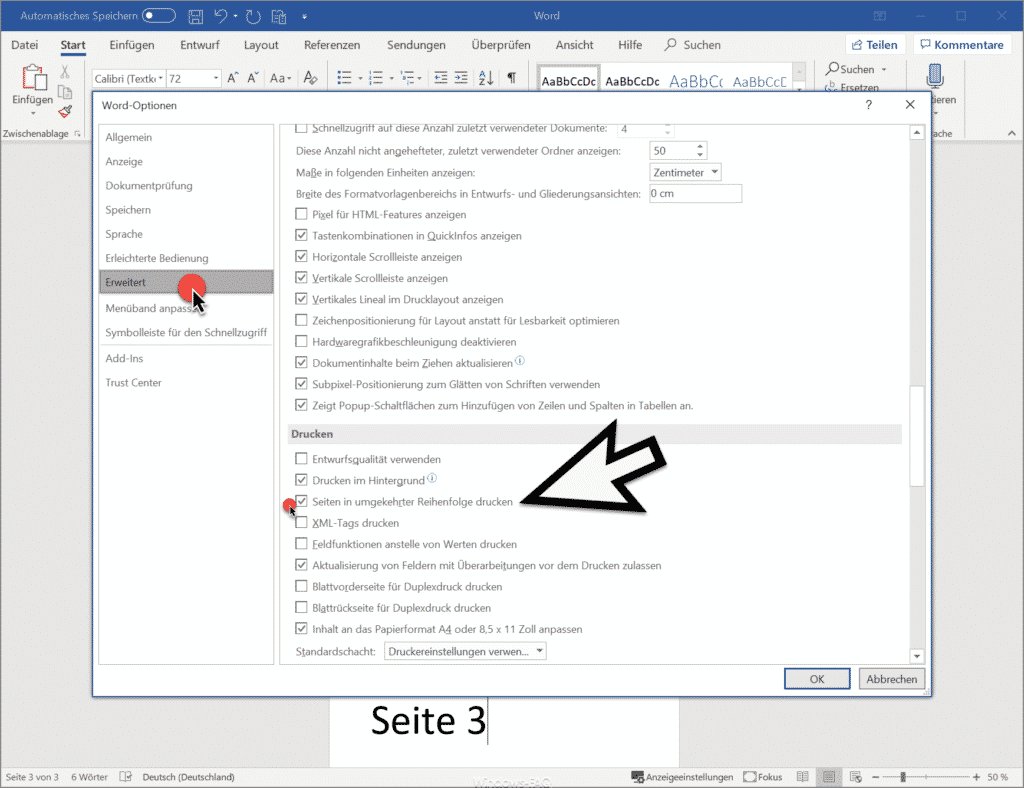Switch to the Einfügen ribbon tab

(132, 45)
